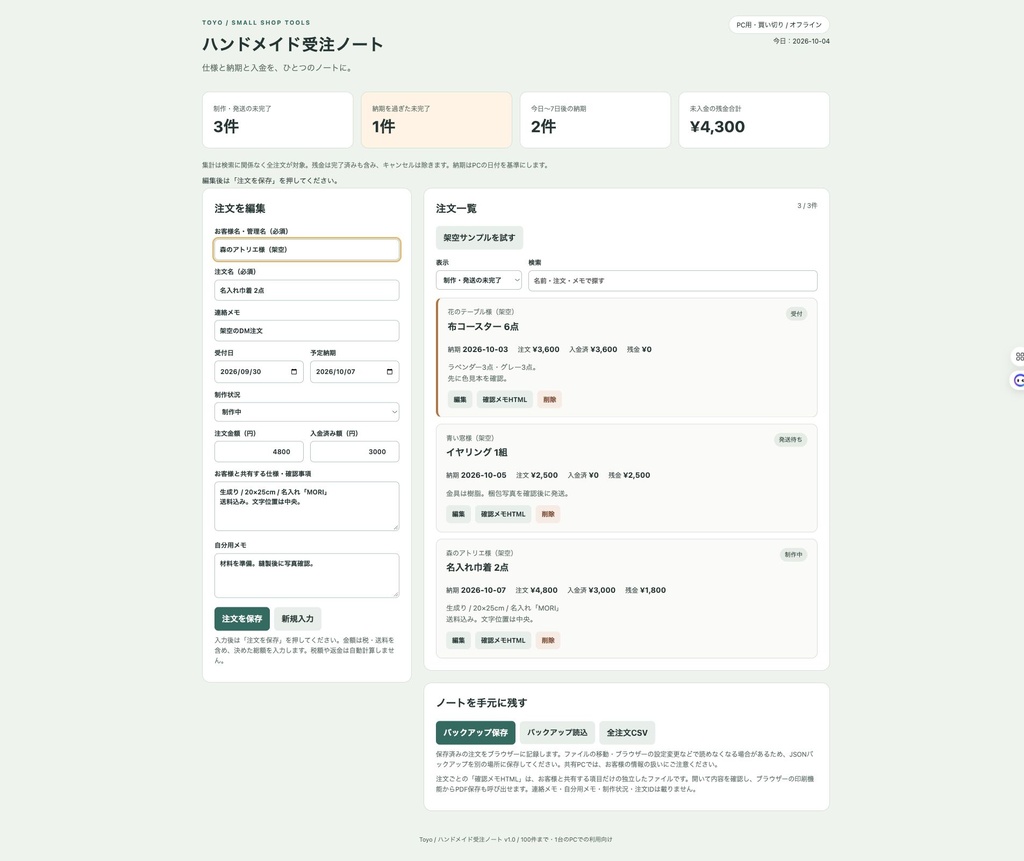The image size is (1024, 861).
Task: Click the 納期を過ぎた未完了 1件 card
Action: click(436, 120)
